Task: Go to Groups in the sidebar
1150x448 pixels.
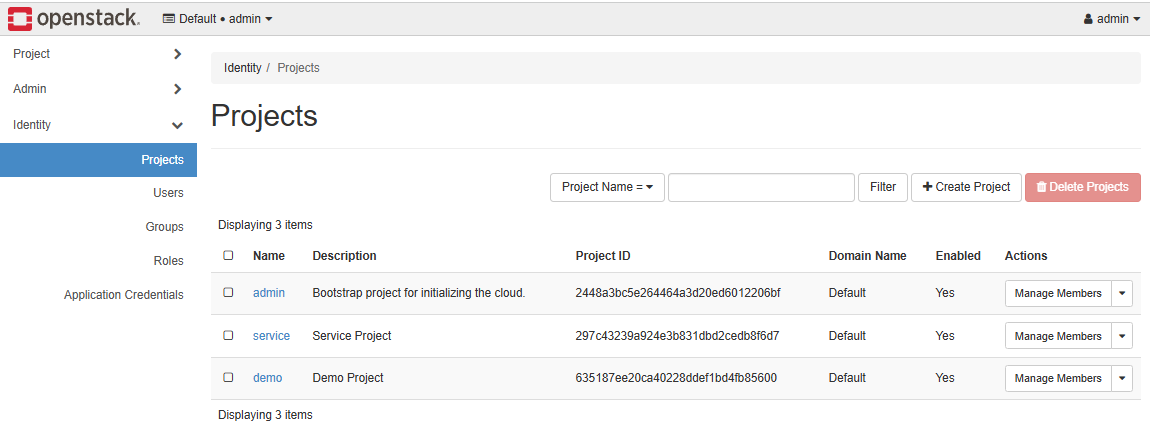Action: [x=164, y=227]
